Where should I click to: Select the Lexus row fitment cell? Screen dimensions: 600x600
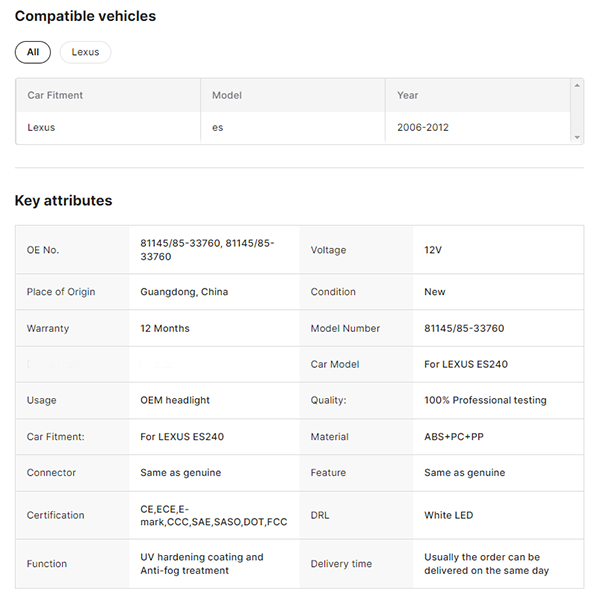(x=42, y=128)
